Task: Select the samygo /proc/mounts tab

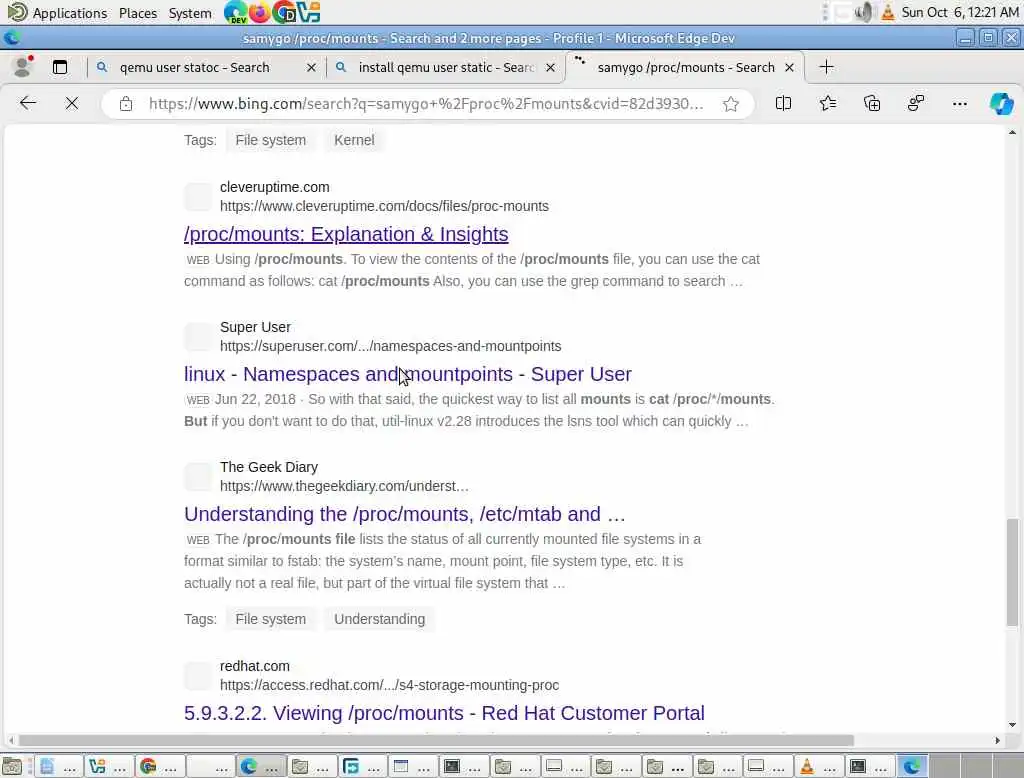Action: coord(684,67)
